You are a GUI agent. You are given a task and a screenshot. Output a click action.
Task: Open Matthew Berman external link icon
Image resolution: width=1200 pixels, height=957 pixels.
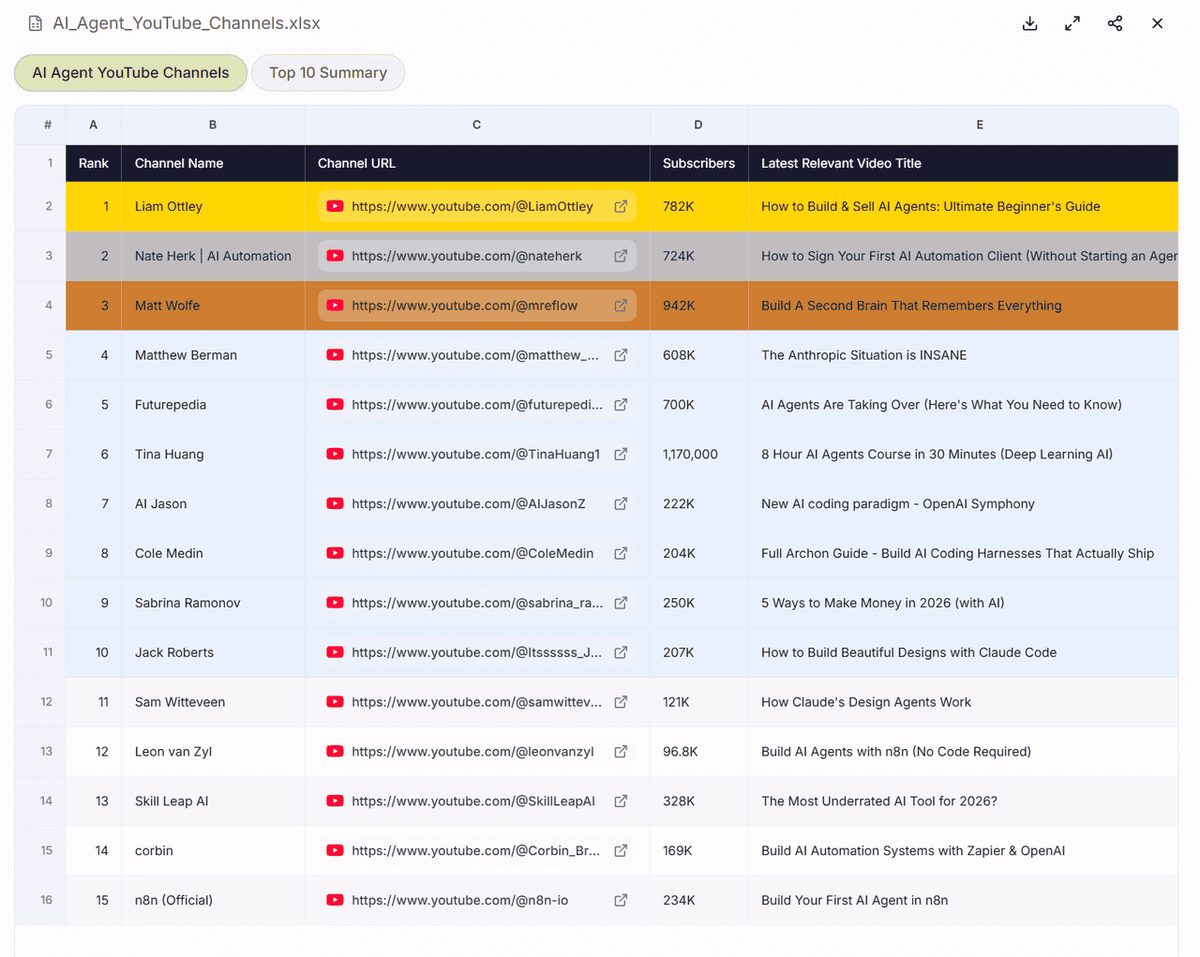pyautogui.click(x=621, y=355)
